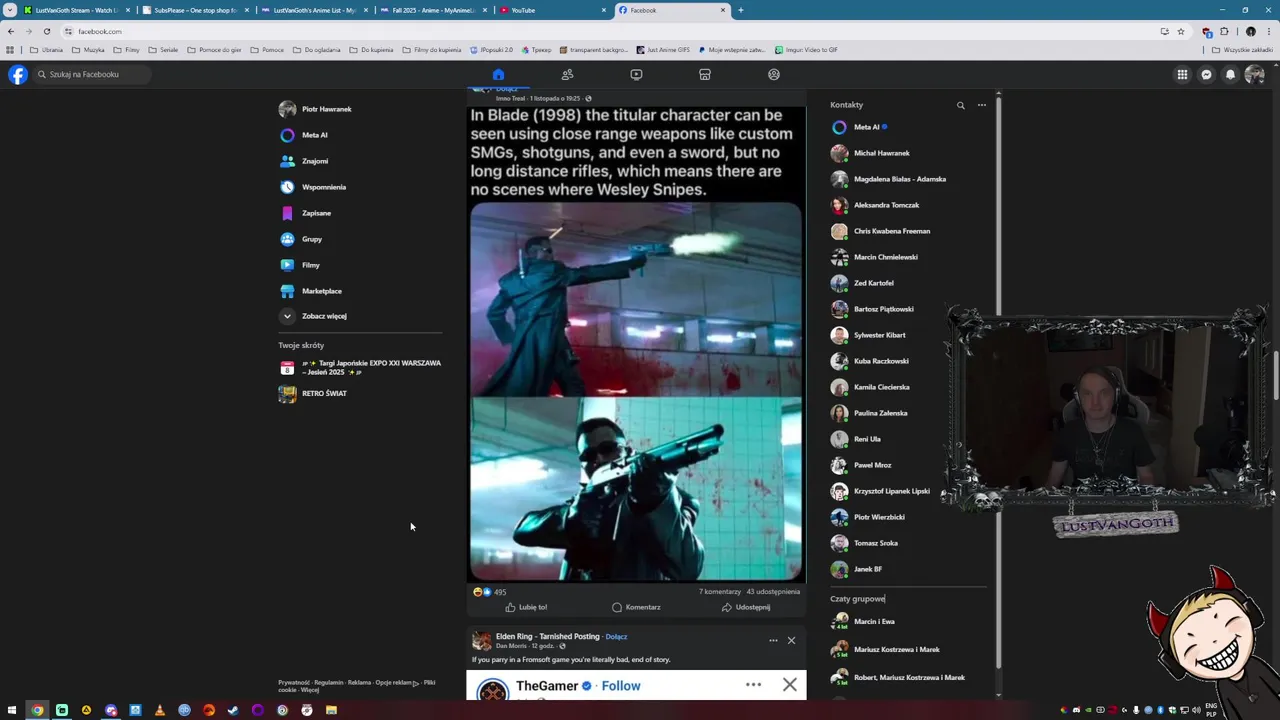The width and height of the screenshot is (1280, 720).
Task: Click the Search Facebook field
Action: (92, 74)
